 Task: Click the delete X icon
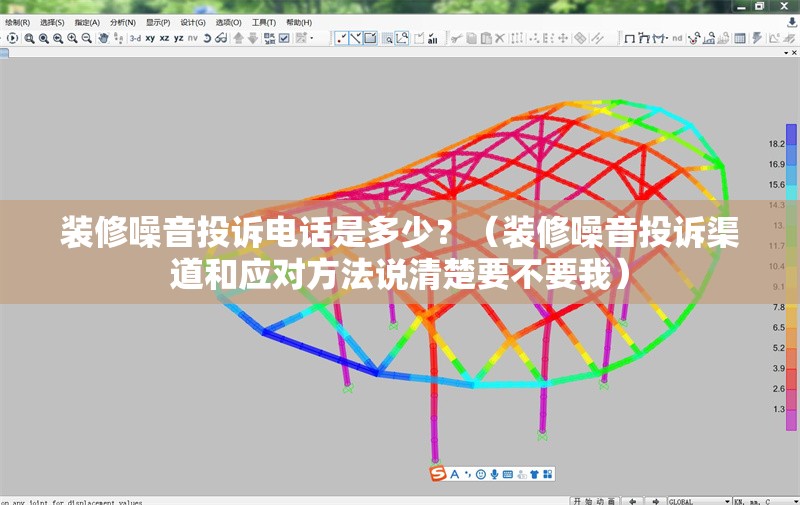[500, 38]
